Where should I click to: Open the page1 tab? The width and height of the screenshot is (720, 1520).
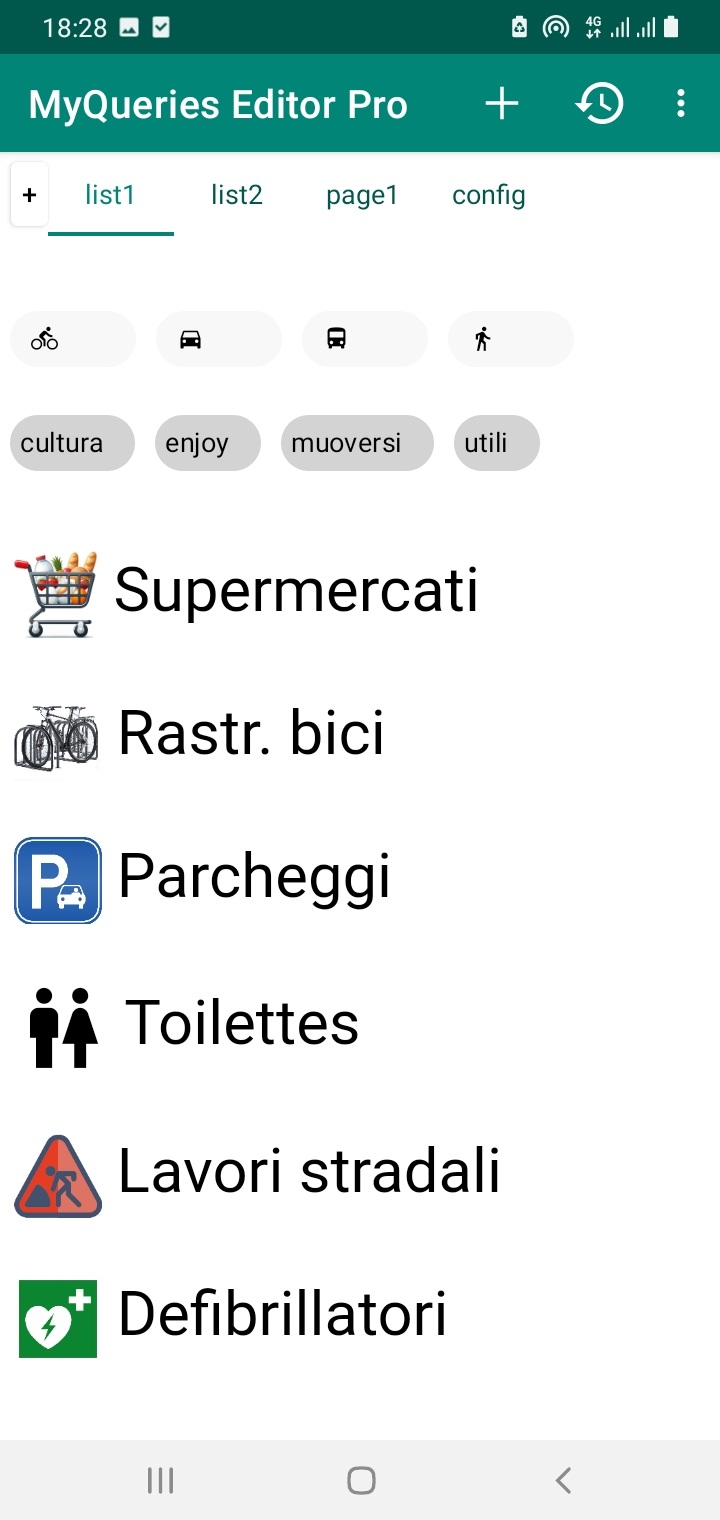coord(362,195)
